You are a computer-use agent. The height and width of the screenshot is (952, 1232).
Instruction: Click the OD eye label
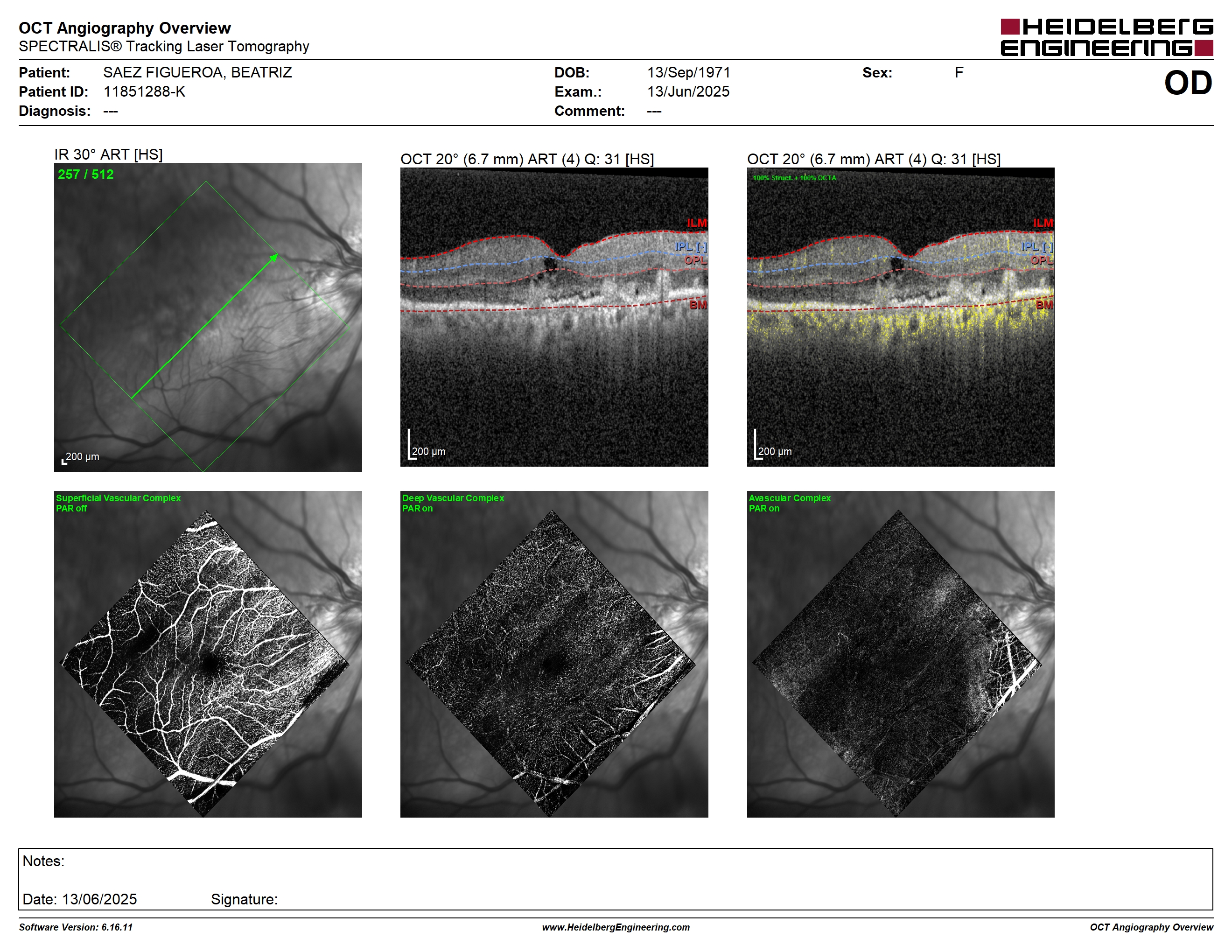coord(1188,83)
